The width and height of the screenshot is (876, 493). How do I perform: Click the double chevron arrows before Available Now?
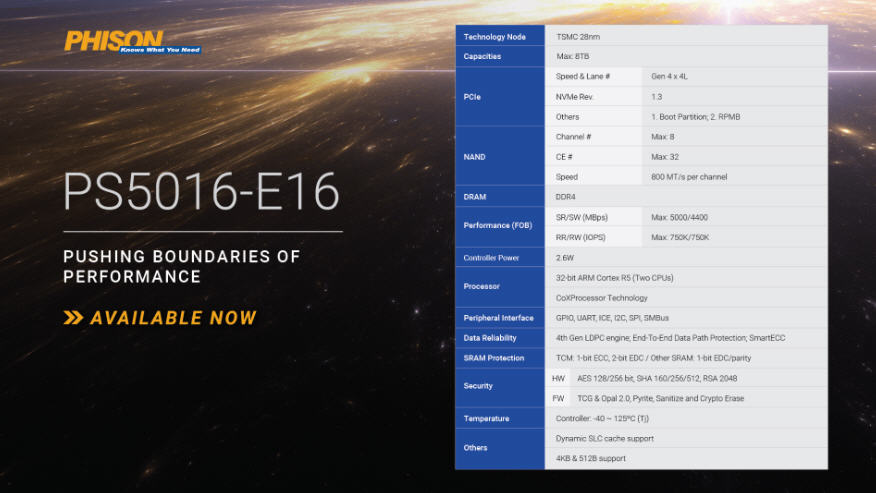[73, 318]
